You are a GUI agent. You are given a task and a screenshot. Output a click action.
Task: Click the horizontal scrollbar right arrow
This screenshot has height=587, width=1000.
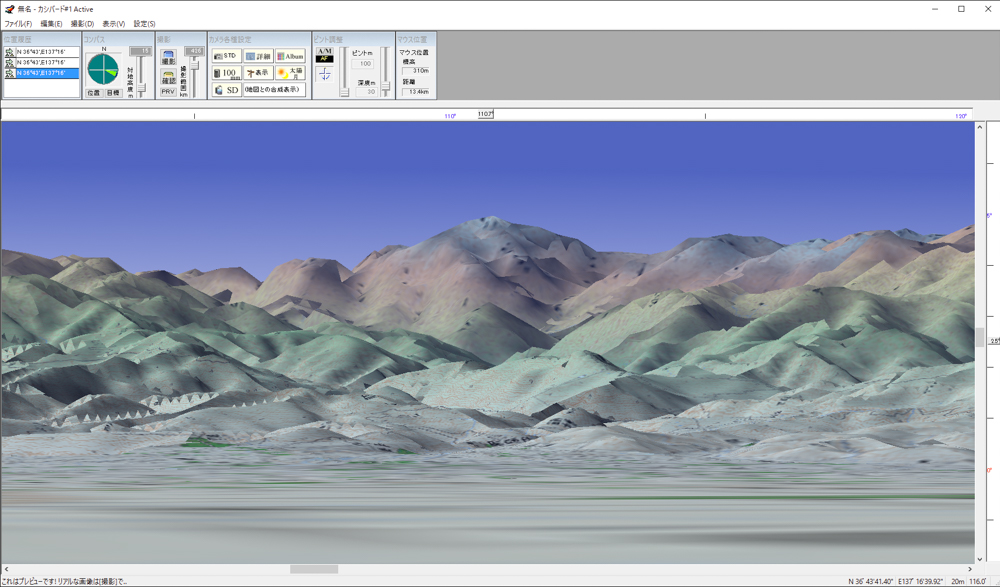969,569
